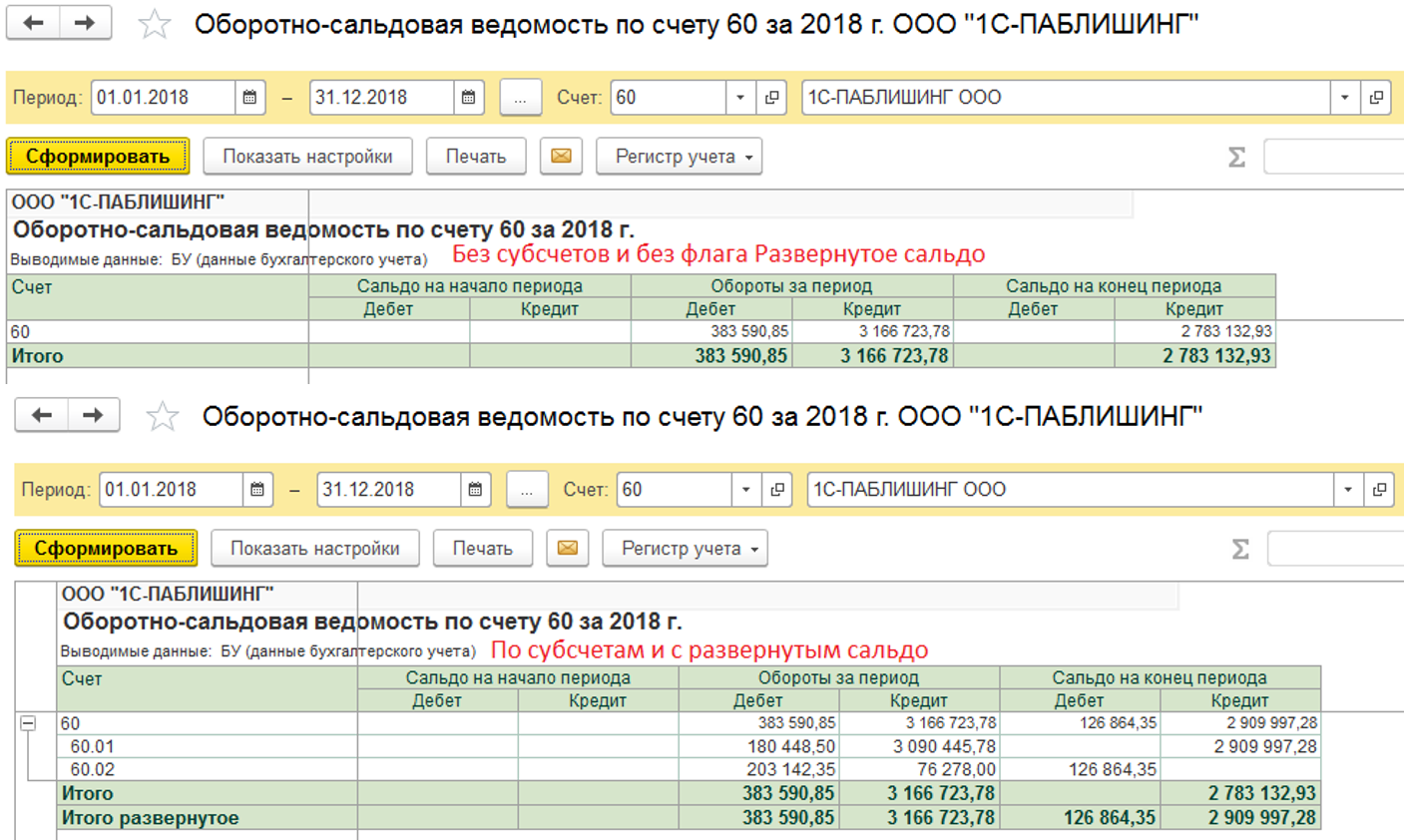
Task: Collapse account 60 group in lower report
Action: (x=28, y=723)
